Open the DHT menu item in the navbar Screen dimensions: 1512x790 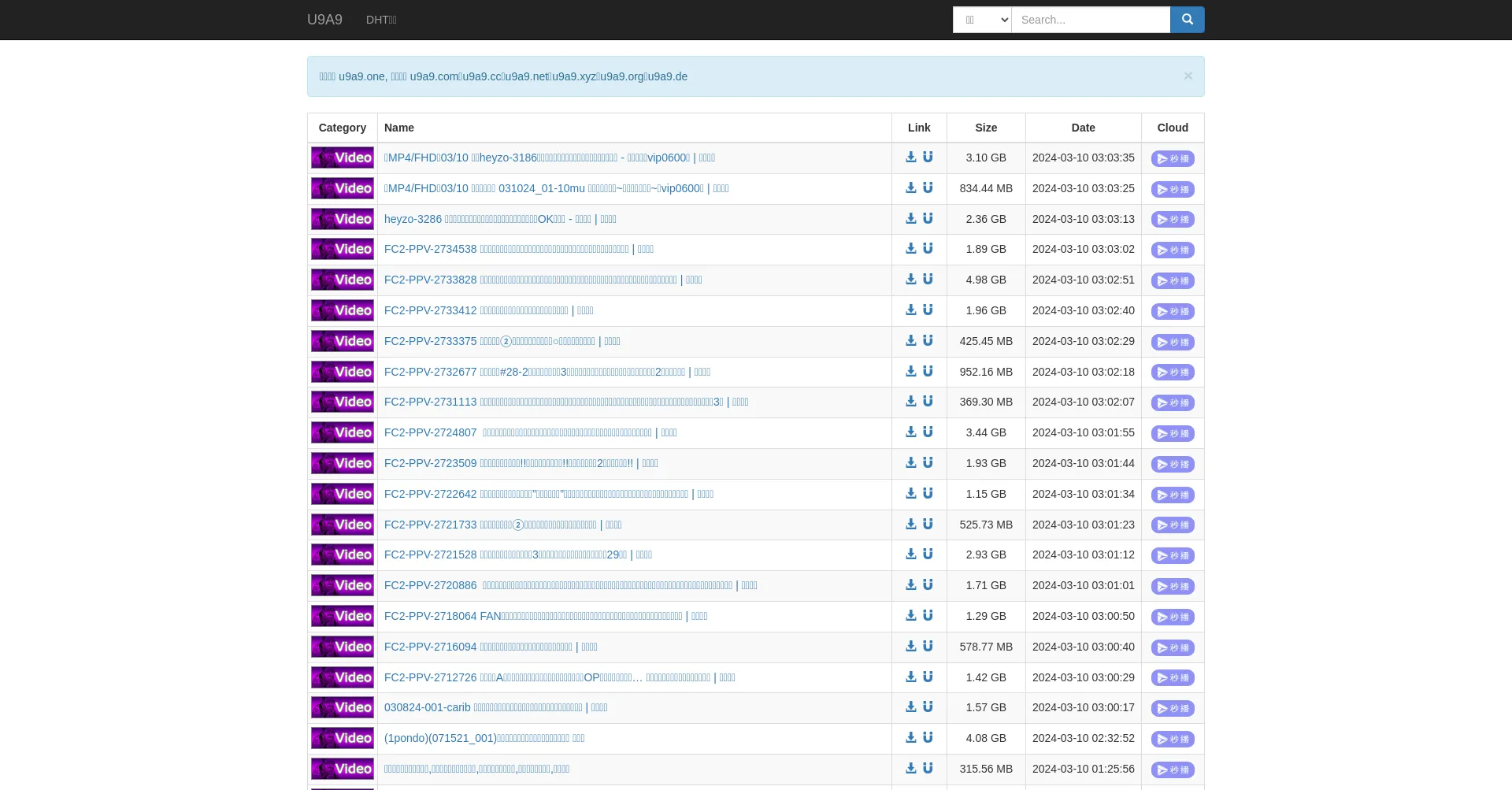(x=381, y=20)
